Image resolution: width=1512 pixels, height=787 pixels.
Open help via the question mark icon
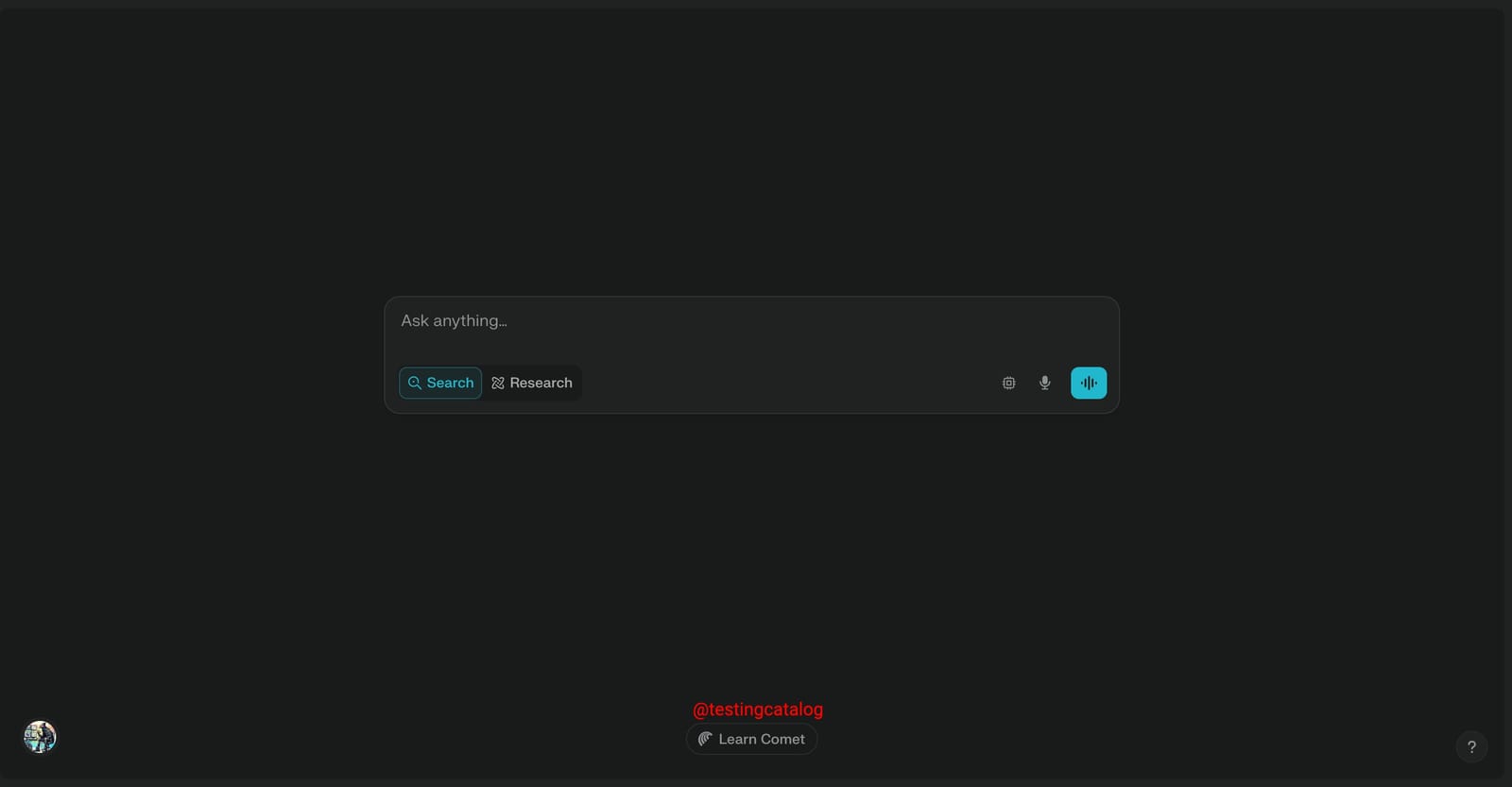click(1470, 746)
